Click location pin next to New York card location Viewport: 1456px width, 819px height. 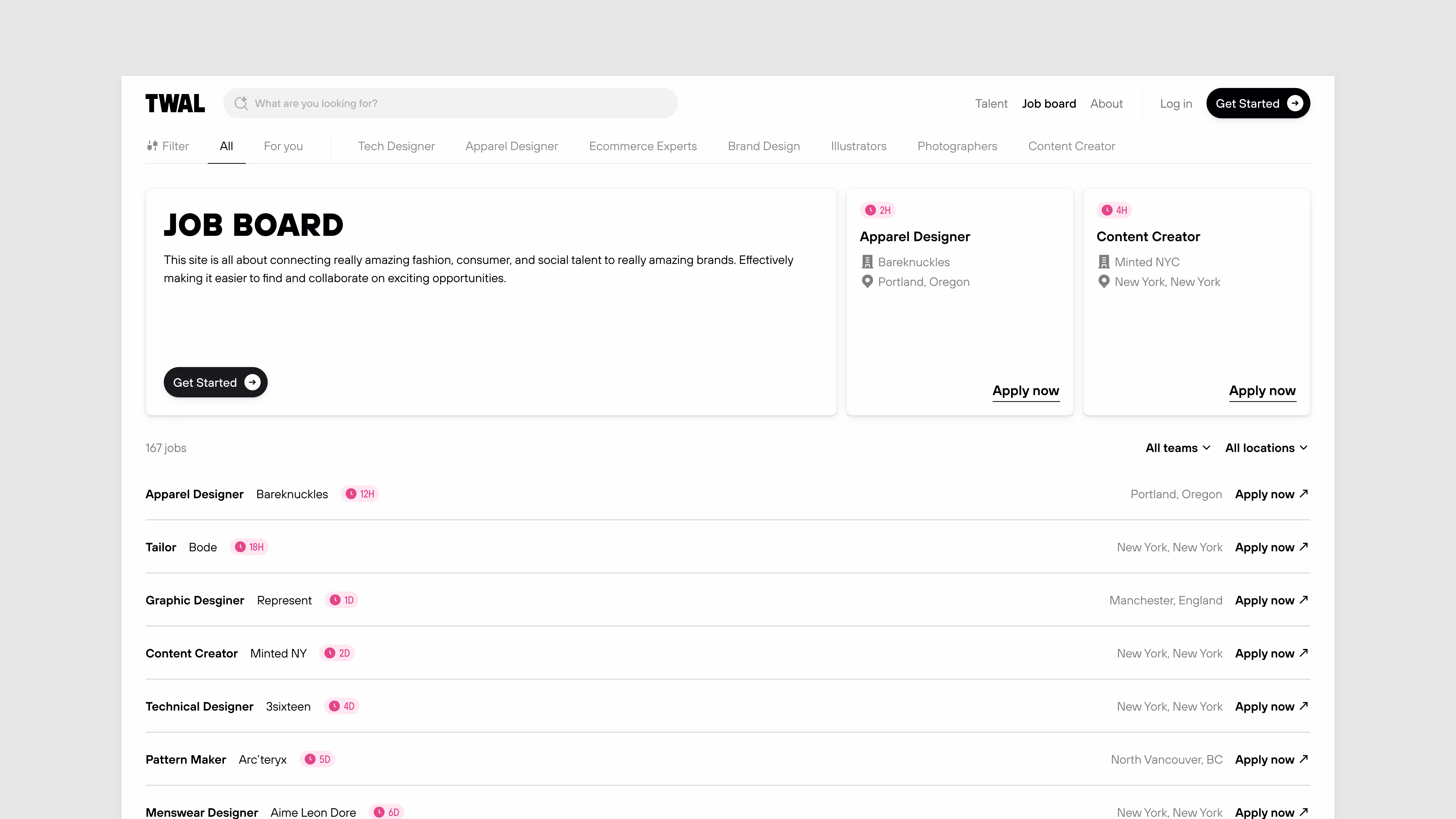point(1104,282)
